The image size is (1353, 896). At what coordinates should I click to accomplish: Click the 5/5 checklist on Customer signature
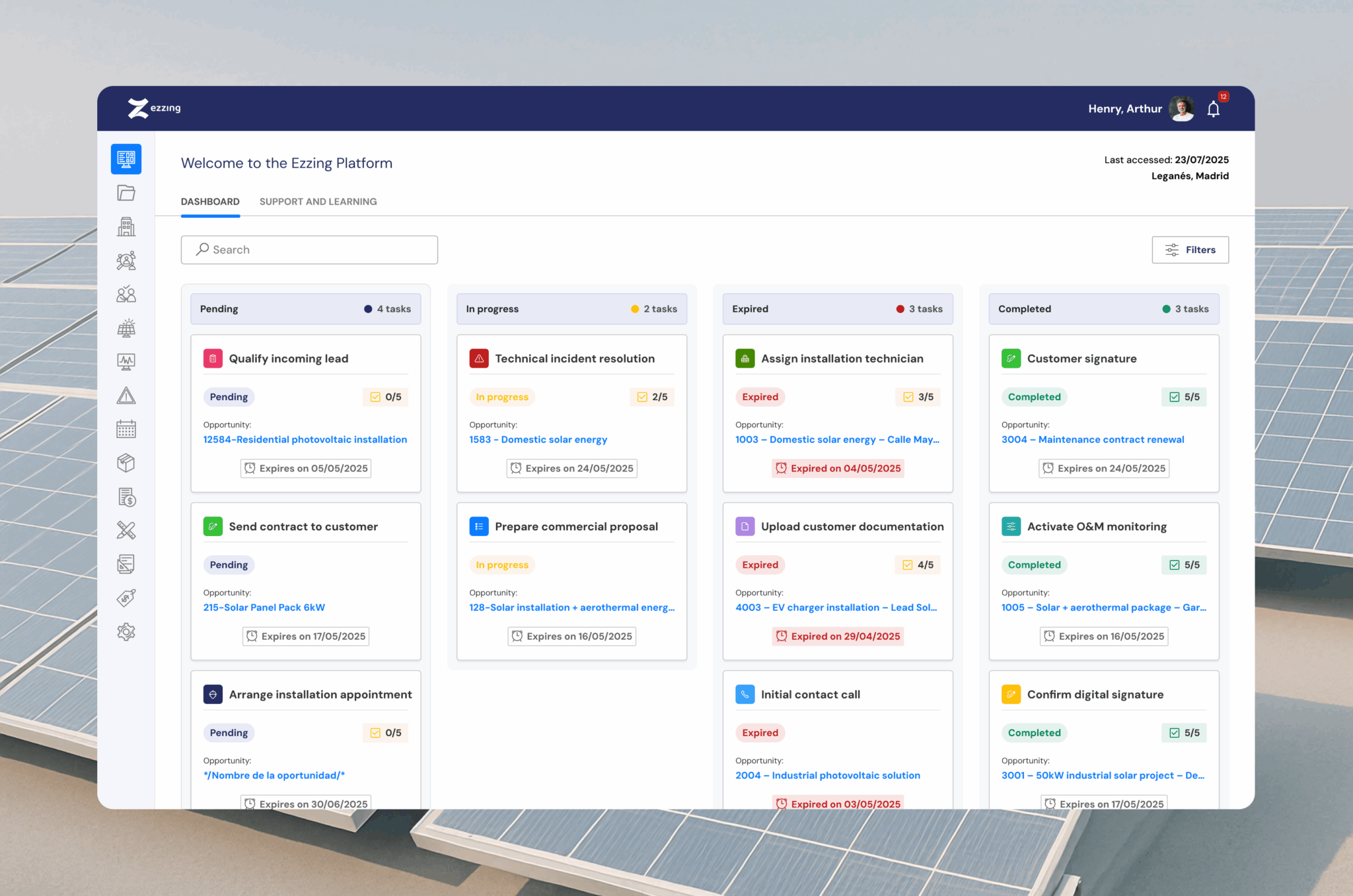(1184, 397)
